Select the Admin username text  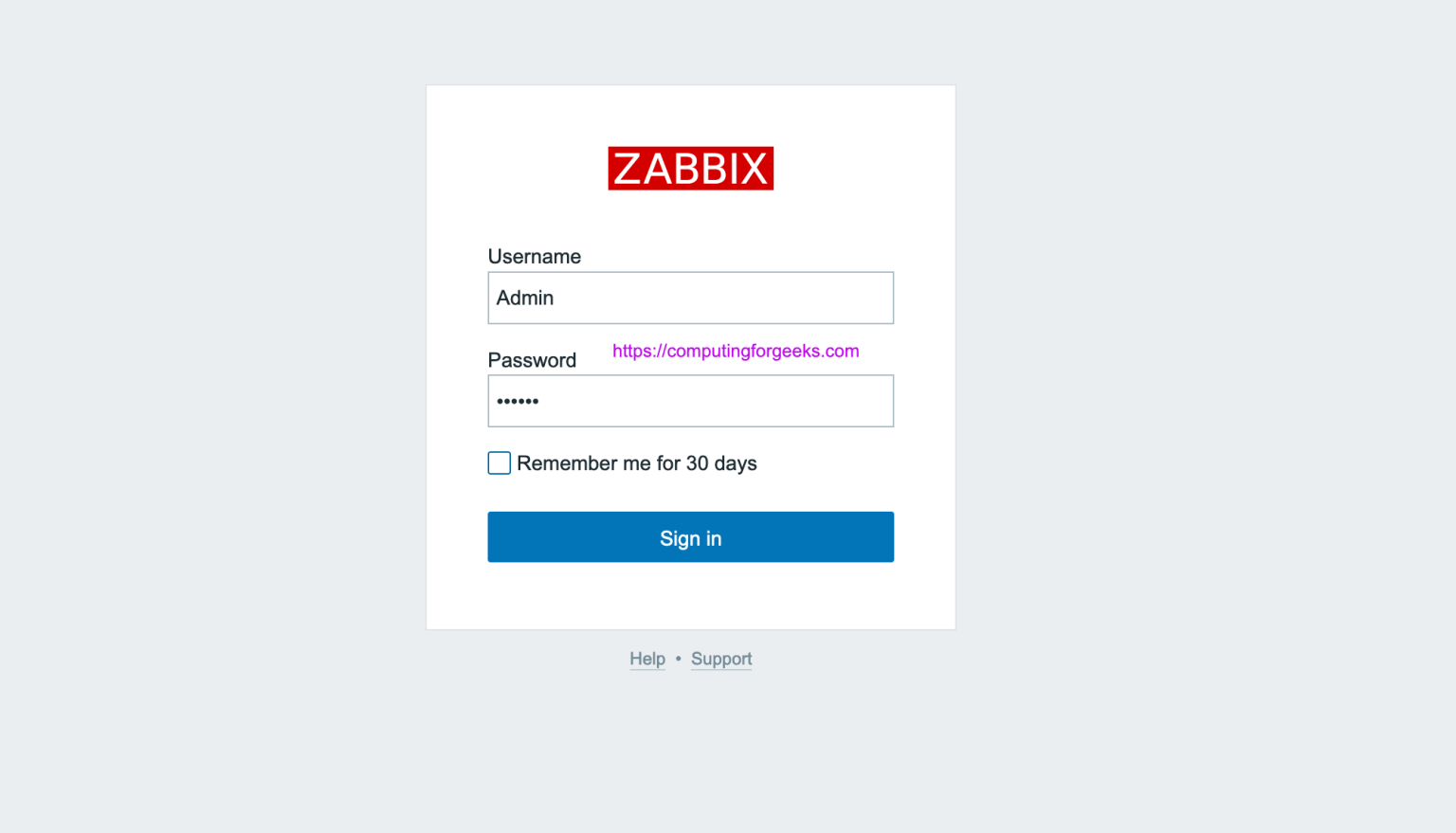(x=525, y=298)
